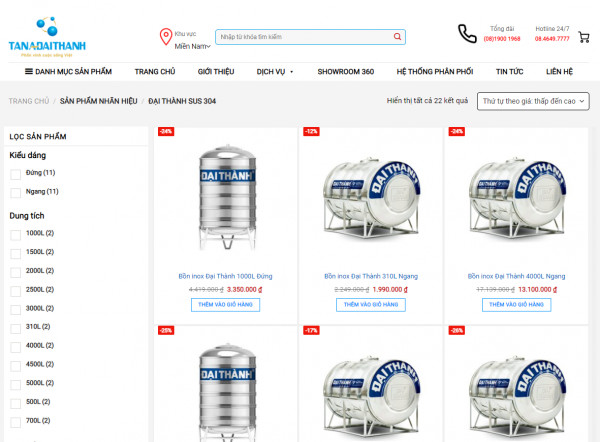Viewport: 600px width, 442px height.
Task: Click the -24% badge on Bồn inox 1000L Đứng
Action: click(x=166, y=132)
